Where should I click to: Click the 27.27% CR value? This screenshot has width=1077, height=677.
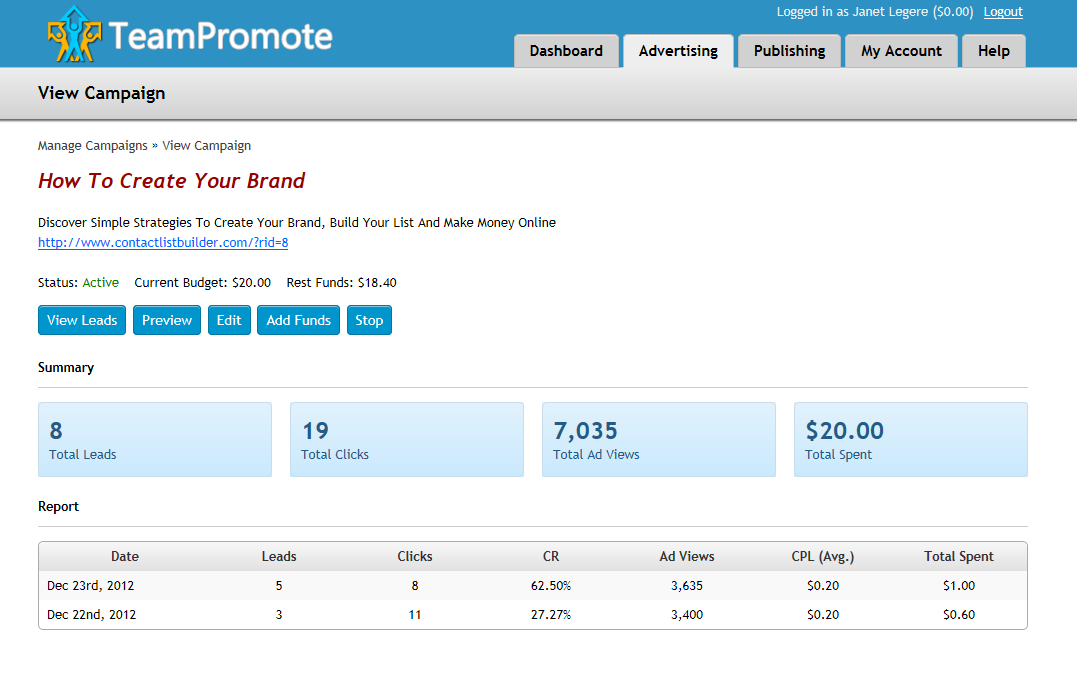pyautogui.click(x=551, y=615)
